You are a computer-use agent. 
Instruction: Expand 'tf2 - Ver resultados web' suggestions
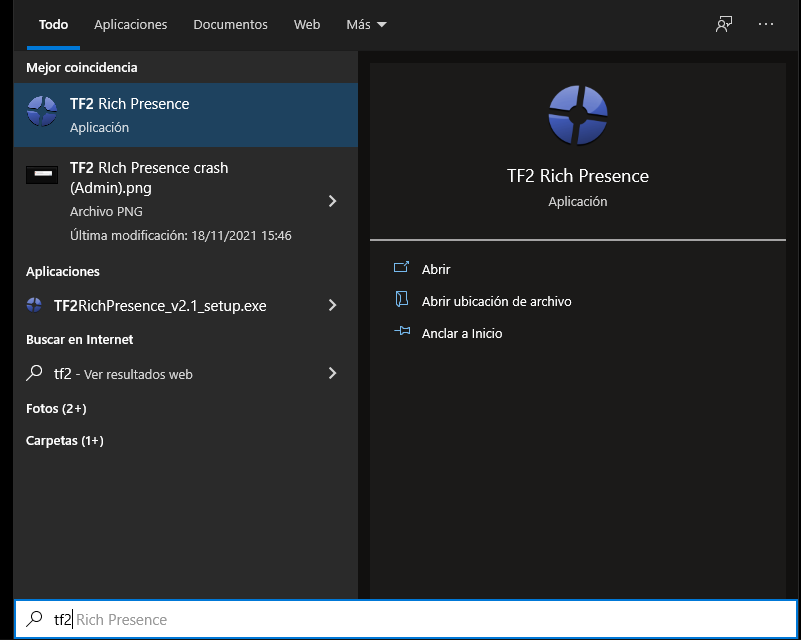[332, 373]
